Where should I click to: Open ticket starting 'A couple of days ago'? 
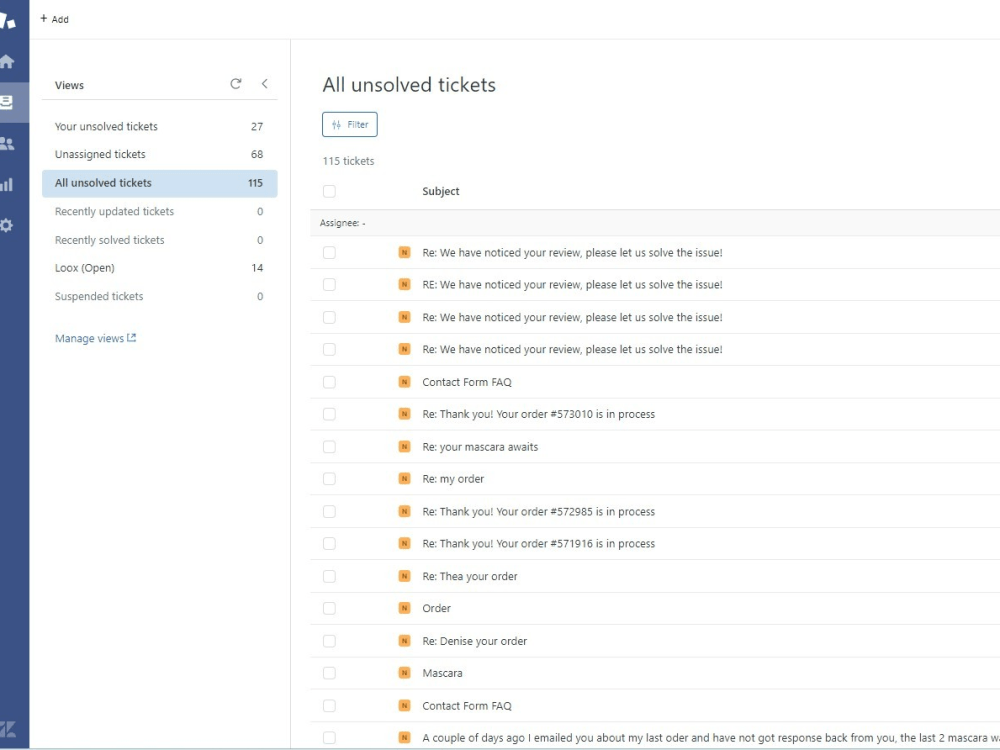pos(710,738)
